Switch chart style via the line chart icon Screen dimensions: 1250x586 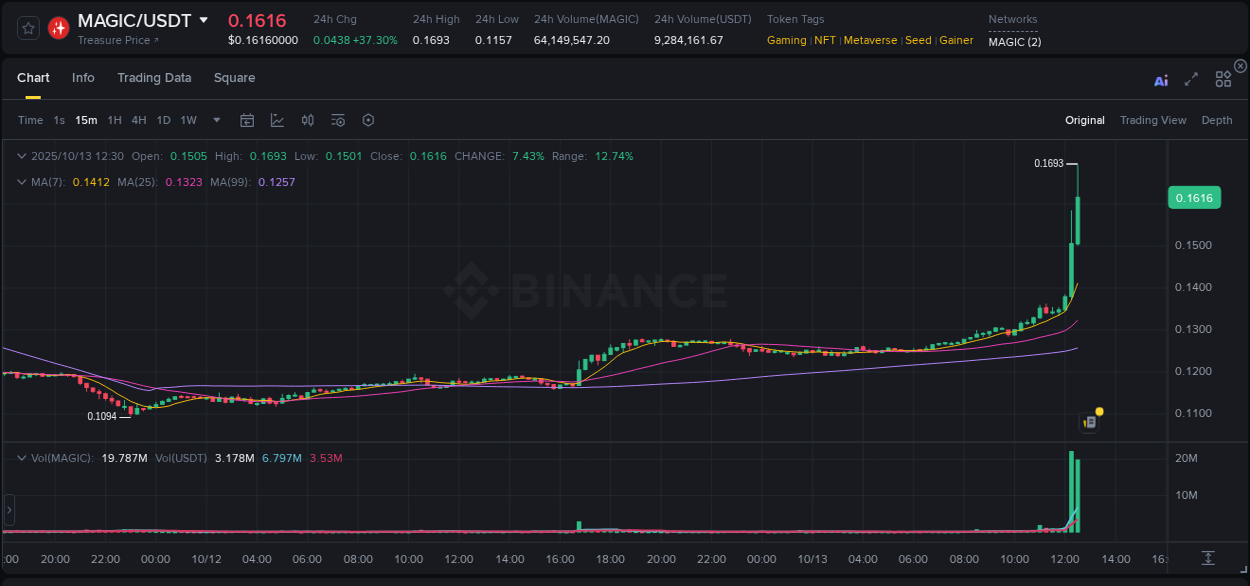(277, 119)
